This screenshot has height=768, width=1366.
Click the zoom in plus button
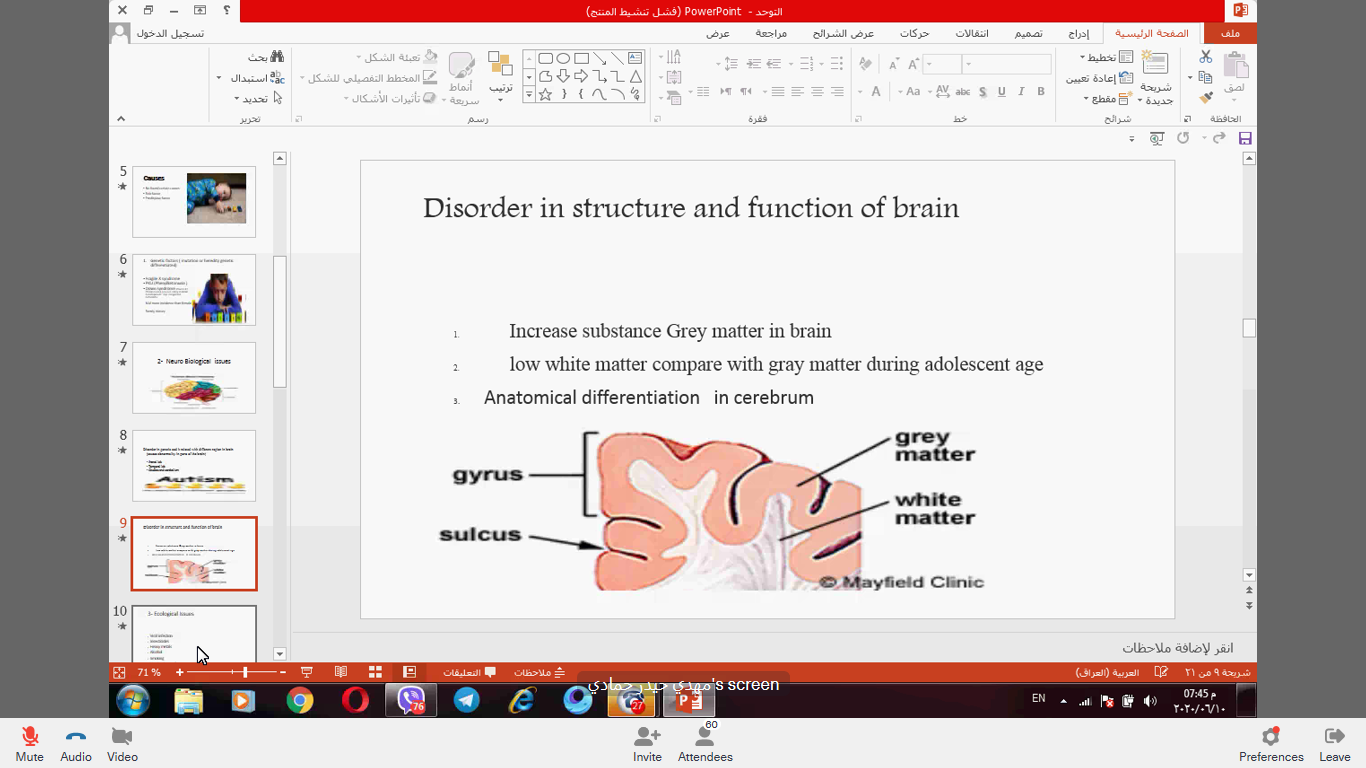179,673
